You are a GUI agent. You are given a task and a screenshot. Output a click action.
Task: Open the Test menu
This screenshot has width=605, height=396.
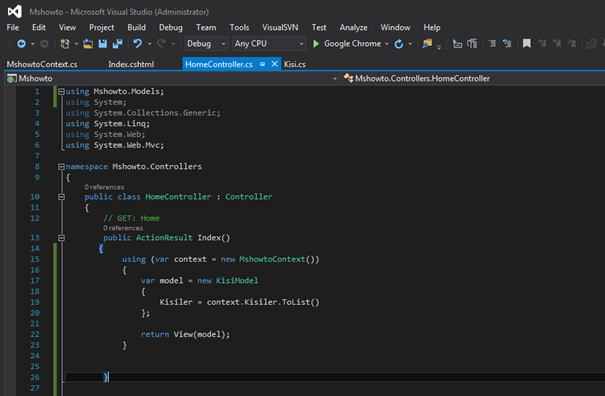pyautogui.click(x=319, y=27)
